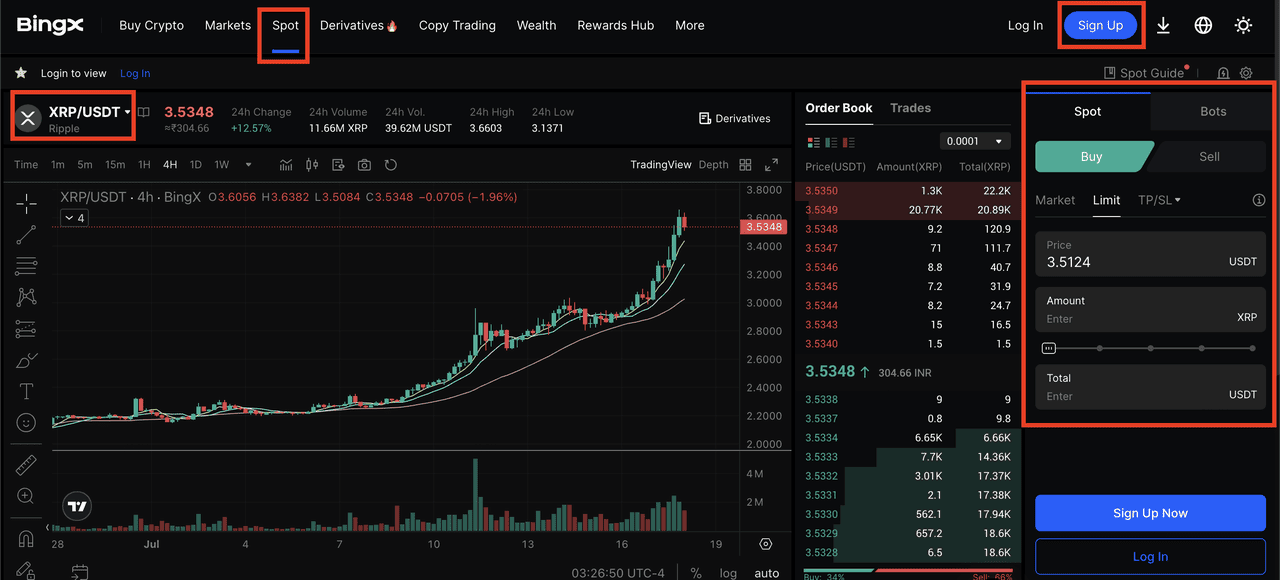
Task: Click the amount percentage slider handle
Action: pyautogui.click(x=1048, y=348)
